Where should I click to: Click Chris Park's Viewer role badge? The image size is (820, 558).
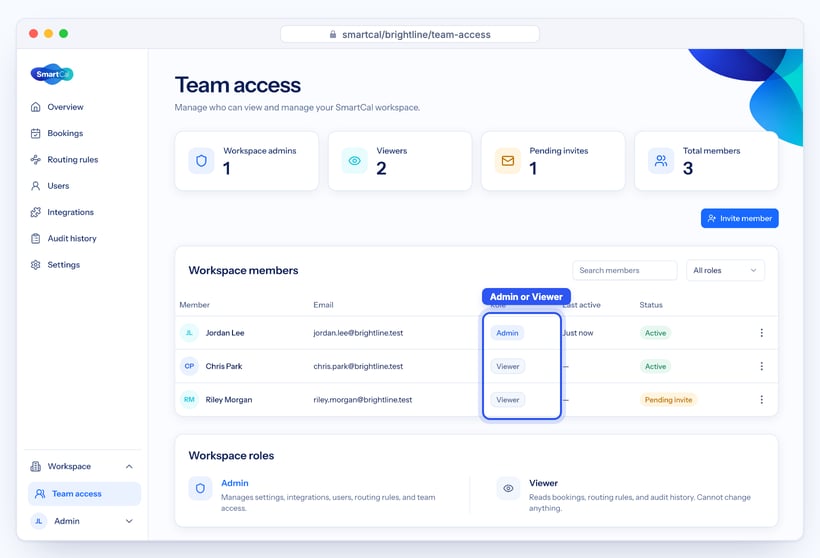coord(508,366)
